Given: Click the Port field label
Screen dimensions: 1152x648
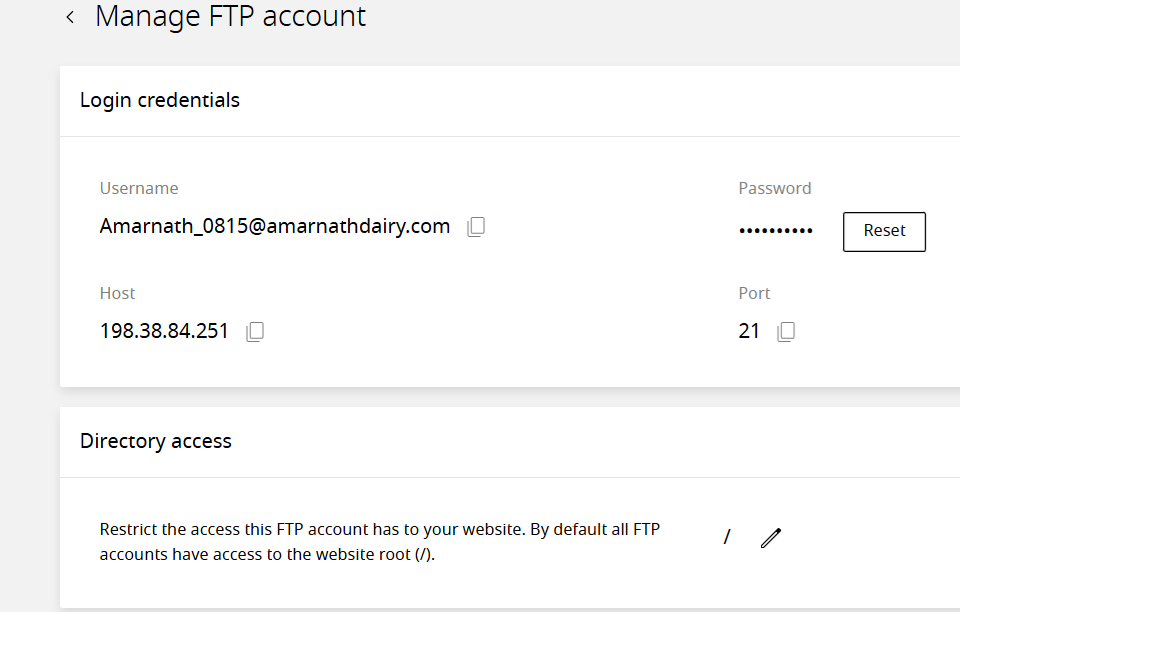Looking at the screenshot, I should [754, 293].
